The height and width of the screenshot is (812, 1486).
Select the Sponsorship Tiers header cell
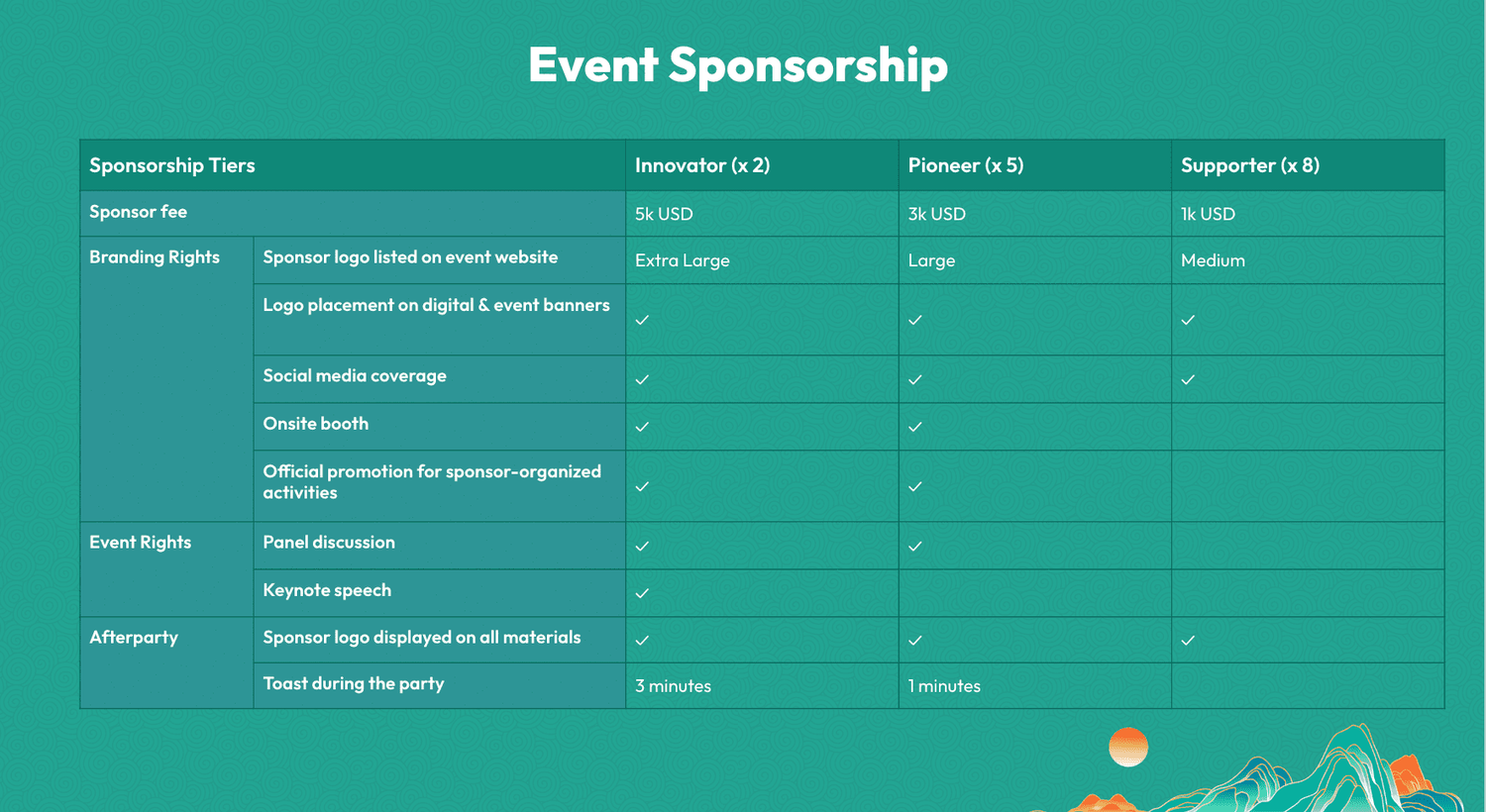tap(172, 165)
